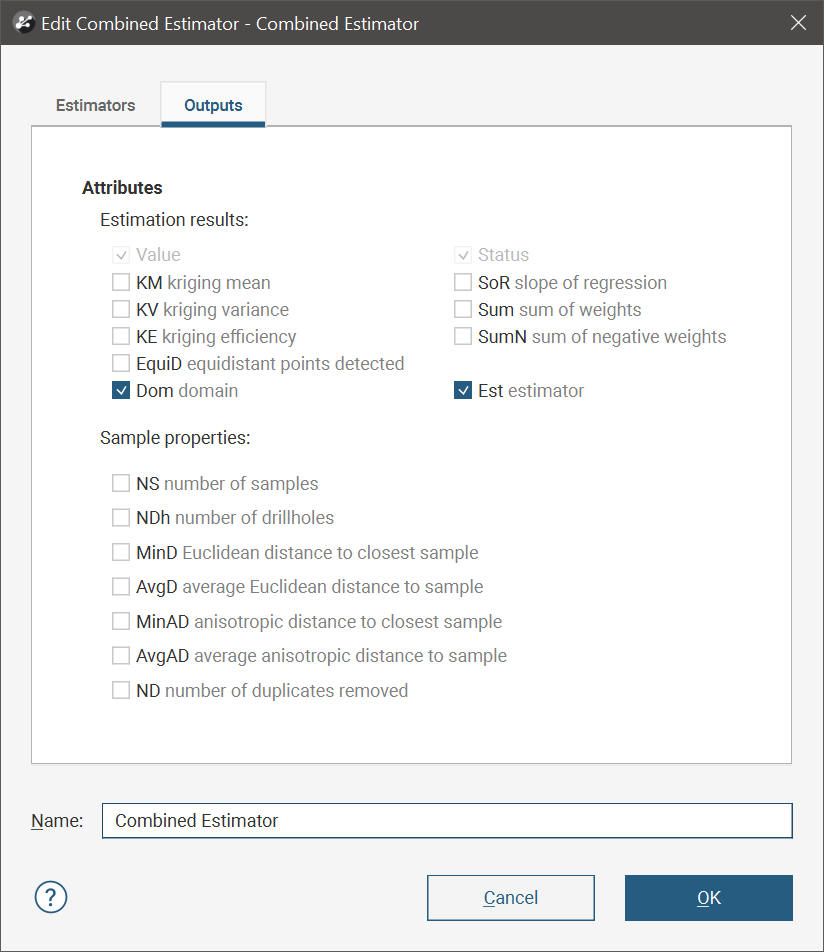Click the Name input field
The width and height of the screenshot is (824, 952).
coord(447,821)
